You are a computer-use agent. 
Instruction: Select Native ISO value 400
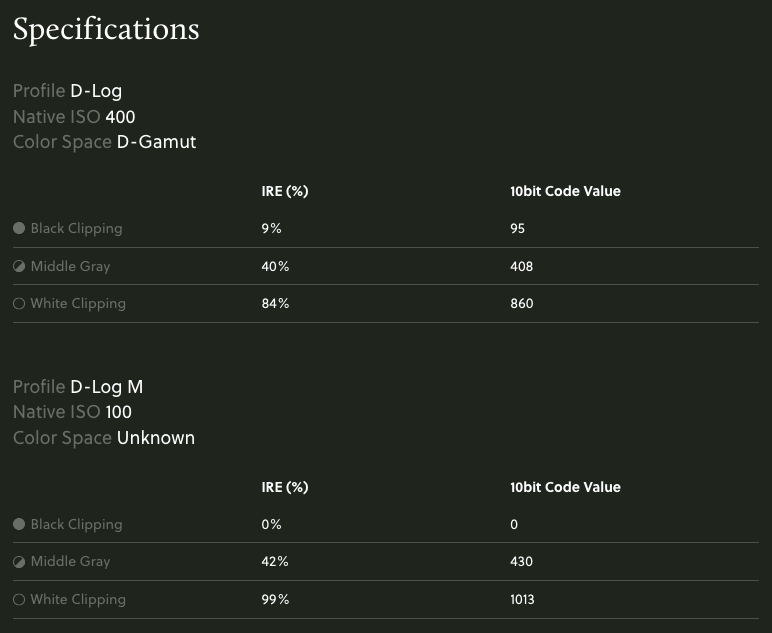[120, 117]
